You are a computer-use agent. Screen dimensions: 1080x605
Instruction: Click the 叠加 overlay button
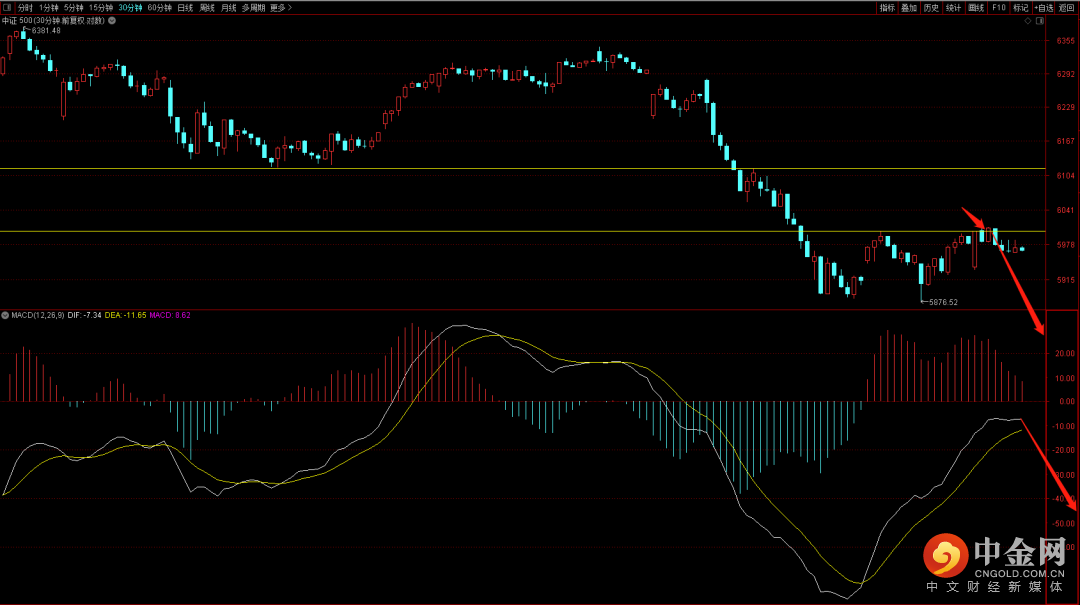point(909,7)
